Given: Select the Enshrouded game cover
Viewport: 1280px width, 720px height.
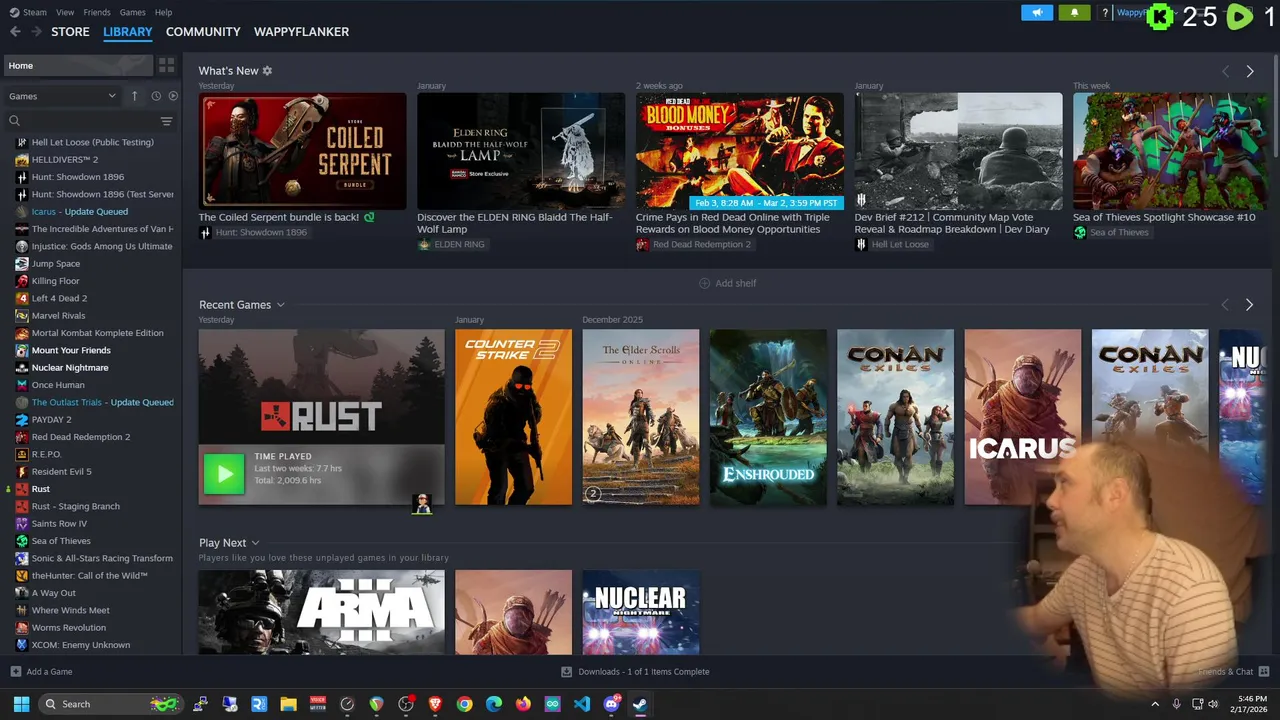Looking at the screenshot, I should pyautogui.click(x=768, y=417).
